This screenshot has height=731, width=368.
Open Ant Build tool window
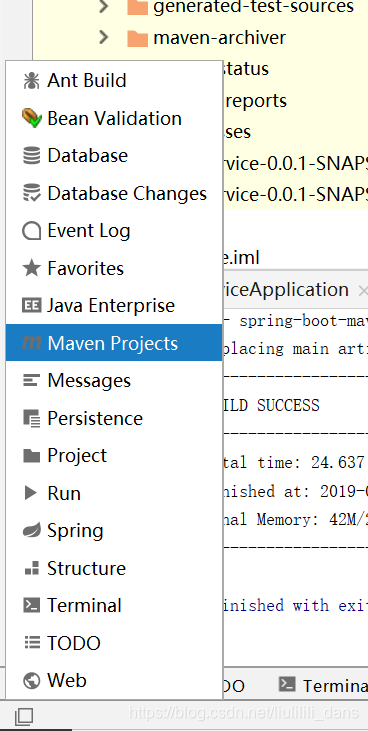pos(114,81)
